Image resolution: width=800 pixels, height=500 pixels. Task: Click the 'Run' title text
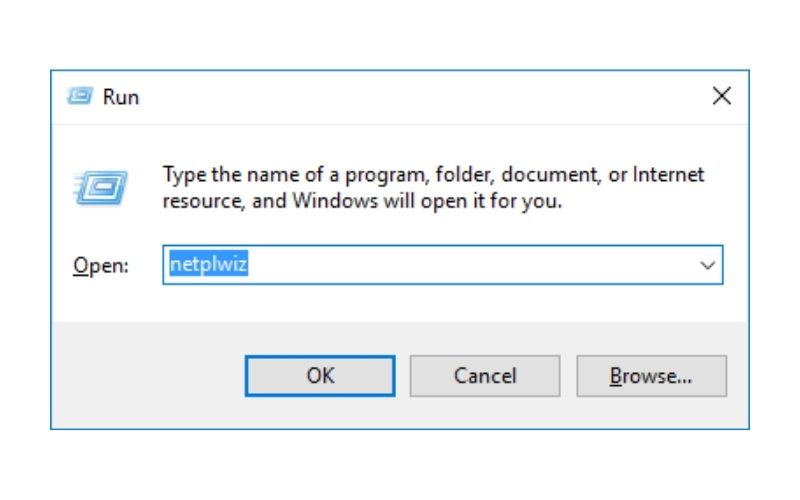click(x=120, y=97)
